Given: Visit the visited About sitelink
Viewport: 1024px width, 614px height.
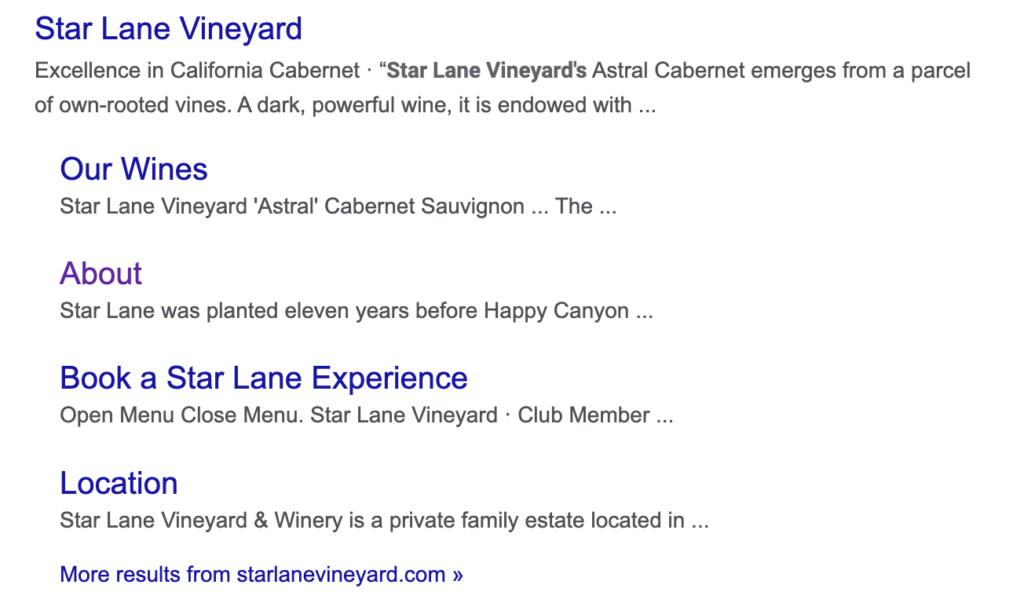Looking at the screenshot, I should (x=101, y=274).
